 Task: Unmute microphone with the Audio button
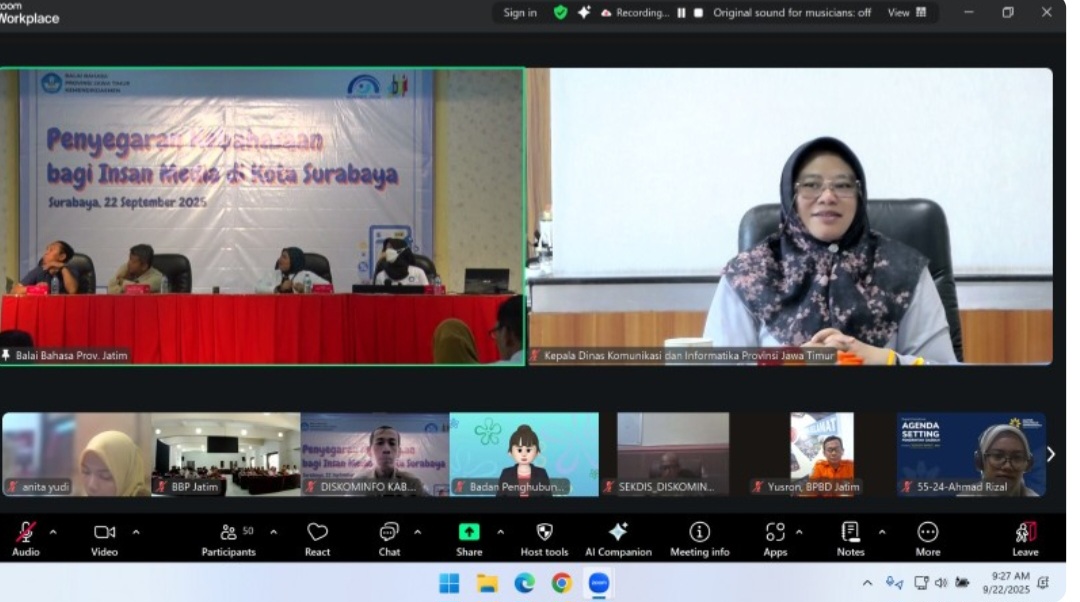pos(25,539)
